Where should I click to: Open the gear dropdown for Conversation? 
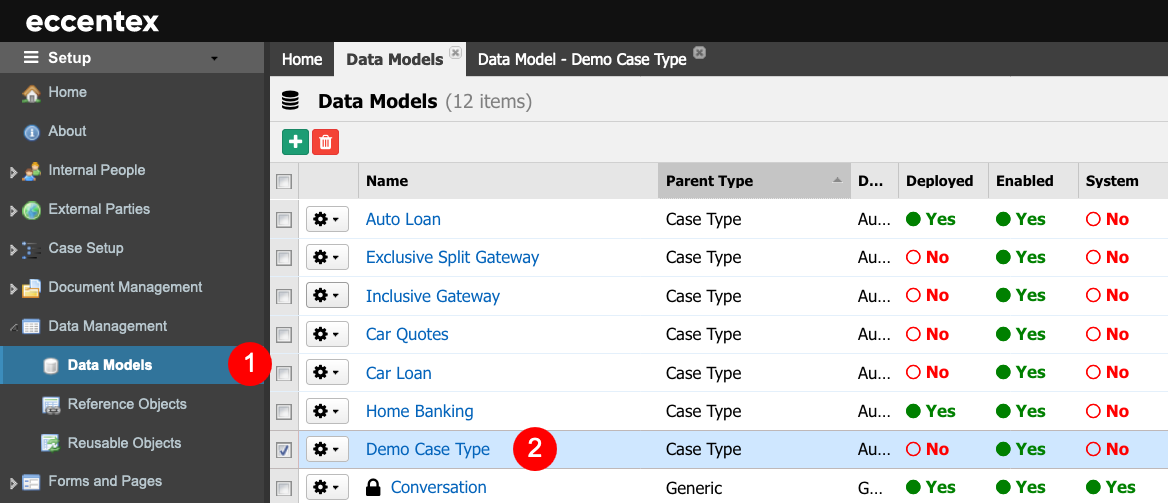point(327,488)
